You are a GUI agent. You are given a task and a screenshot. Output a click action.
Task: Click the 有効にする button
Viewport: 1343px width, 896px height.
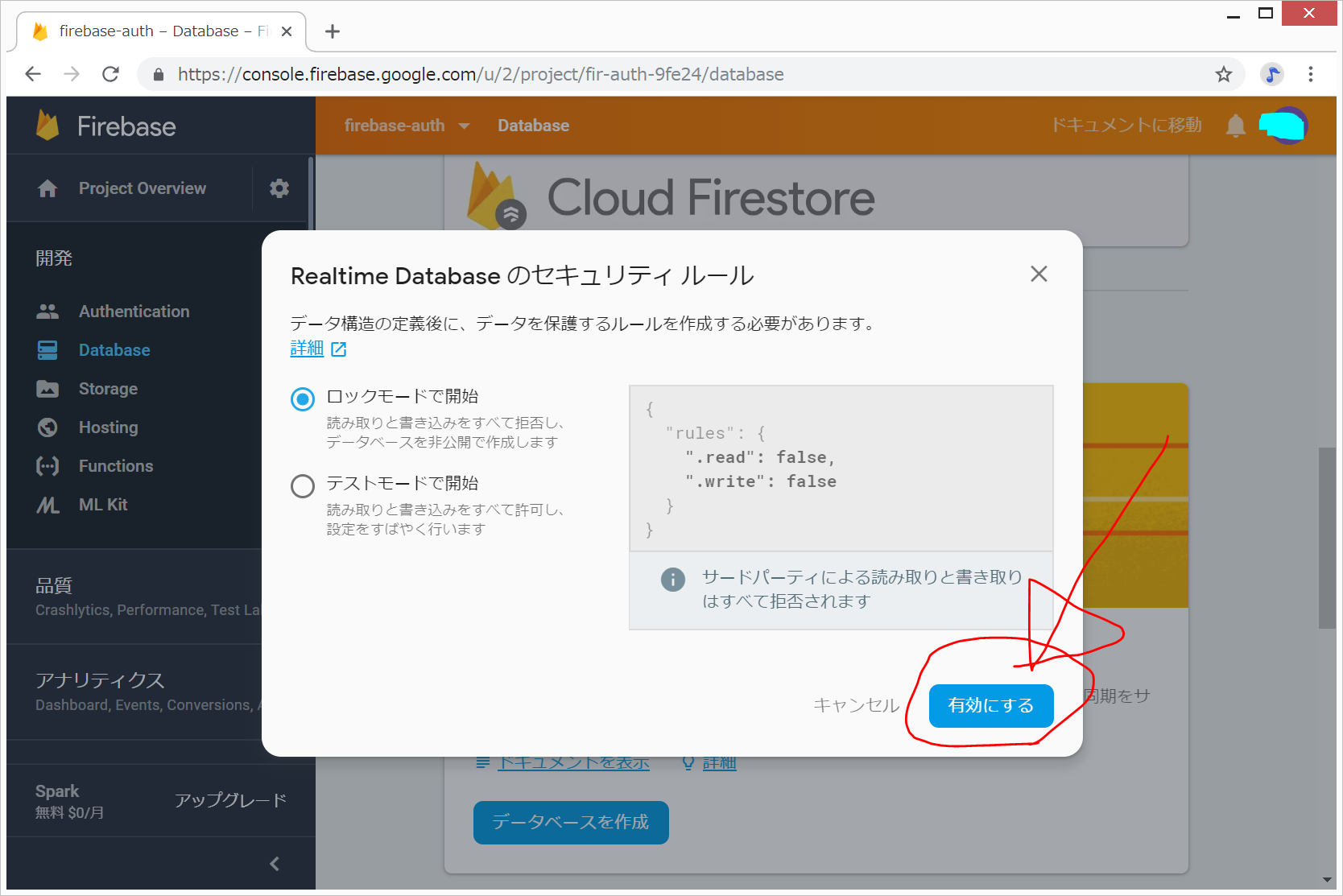(x=990, y=705)
